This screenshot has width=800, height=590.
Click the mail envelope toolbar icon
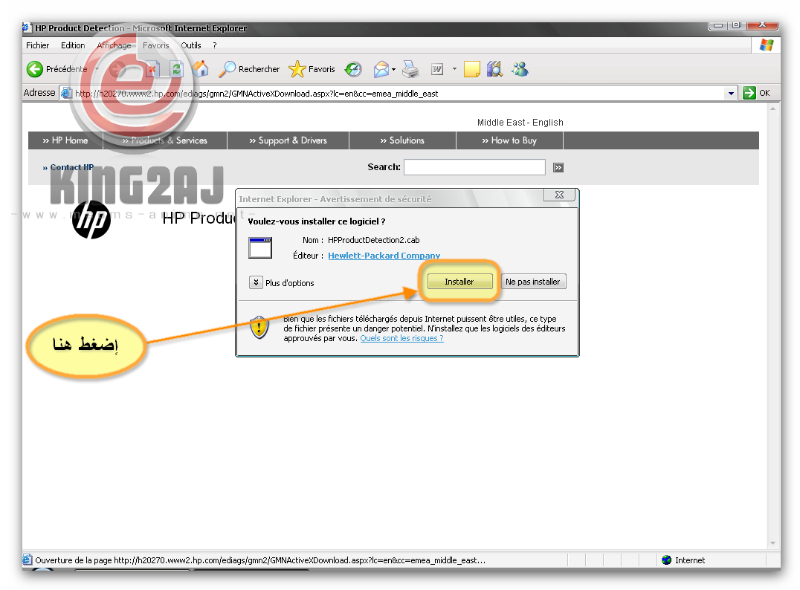point(380,69)
